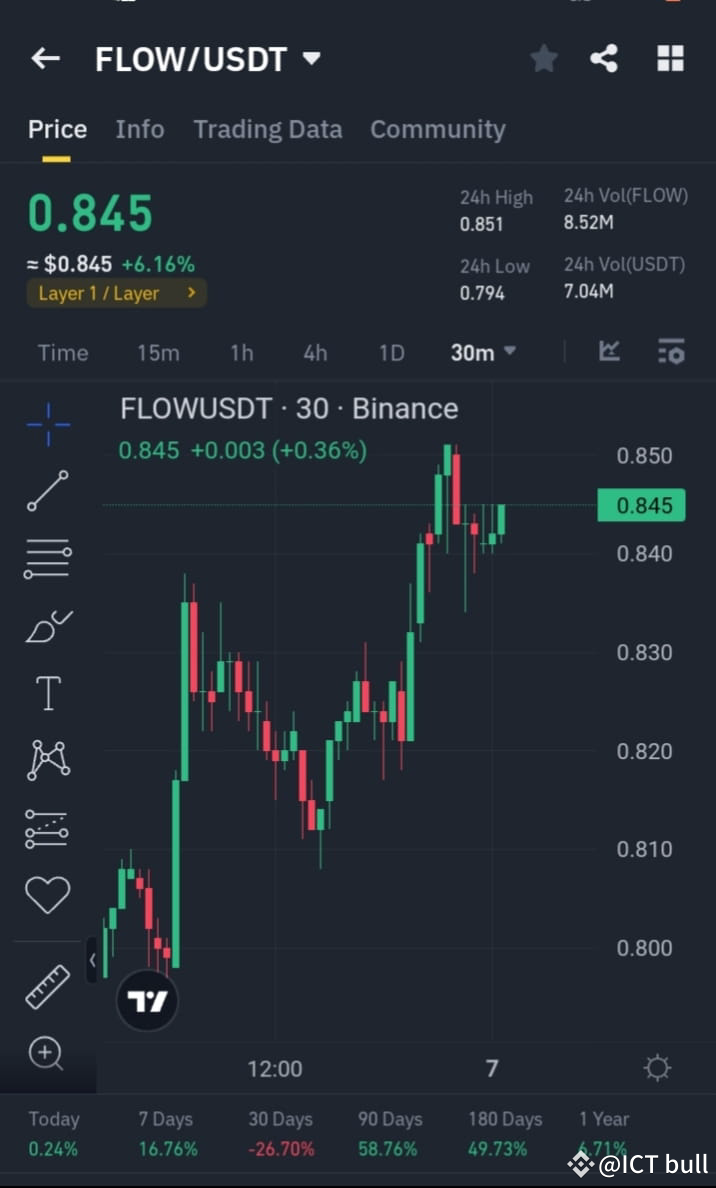Select the Crosshair cursor tool
This screenshot has height=1188, width=716.
pyautogui.click(x=47, y=424)
